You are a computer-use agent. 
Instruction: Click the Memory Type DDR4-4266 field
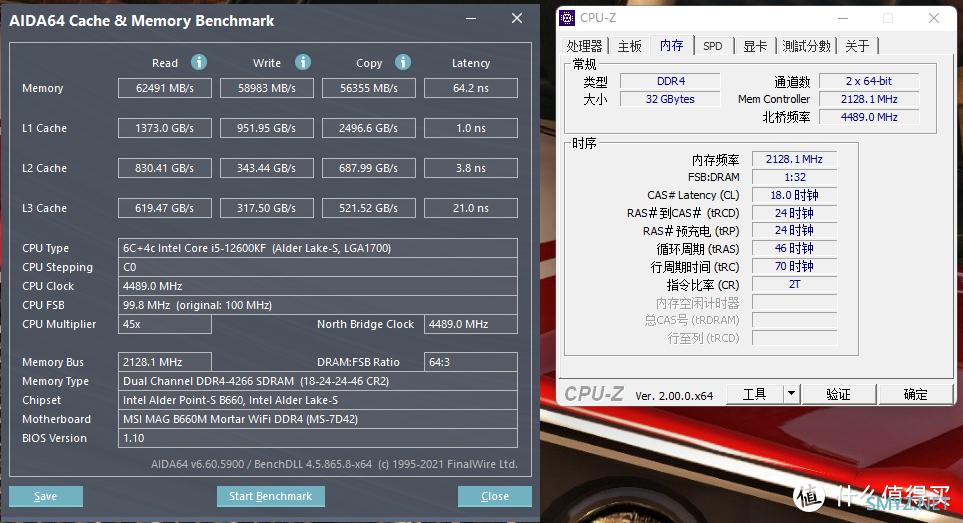(x=318, y=381)
